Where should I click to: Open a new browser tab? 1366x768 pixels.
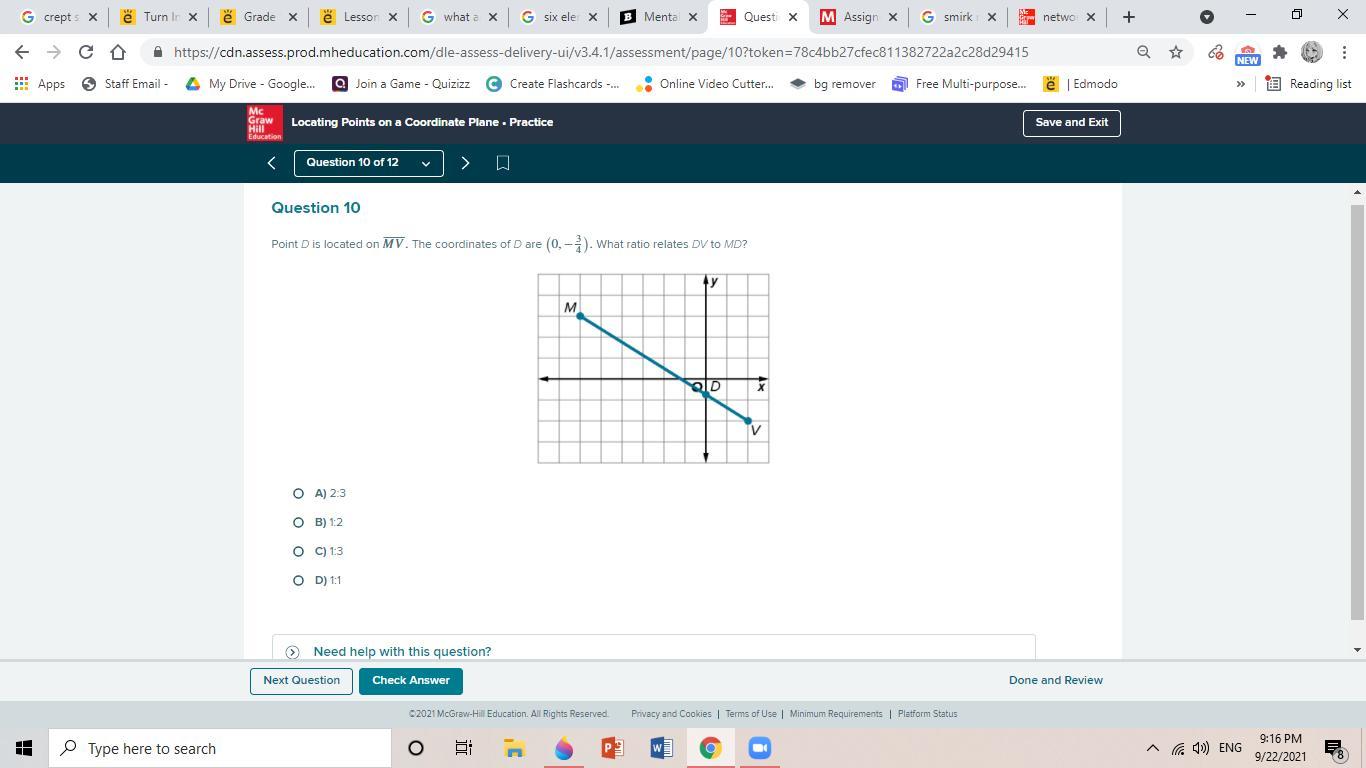[x=1128, y=17]
